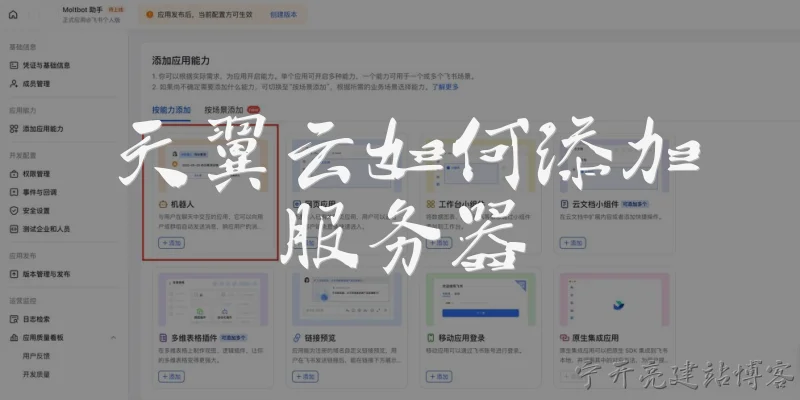
Task: Open 权限管理 in the sidebar
Action: [x=36, y=174]
